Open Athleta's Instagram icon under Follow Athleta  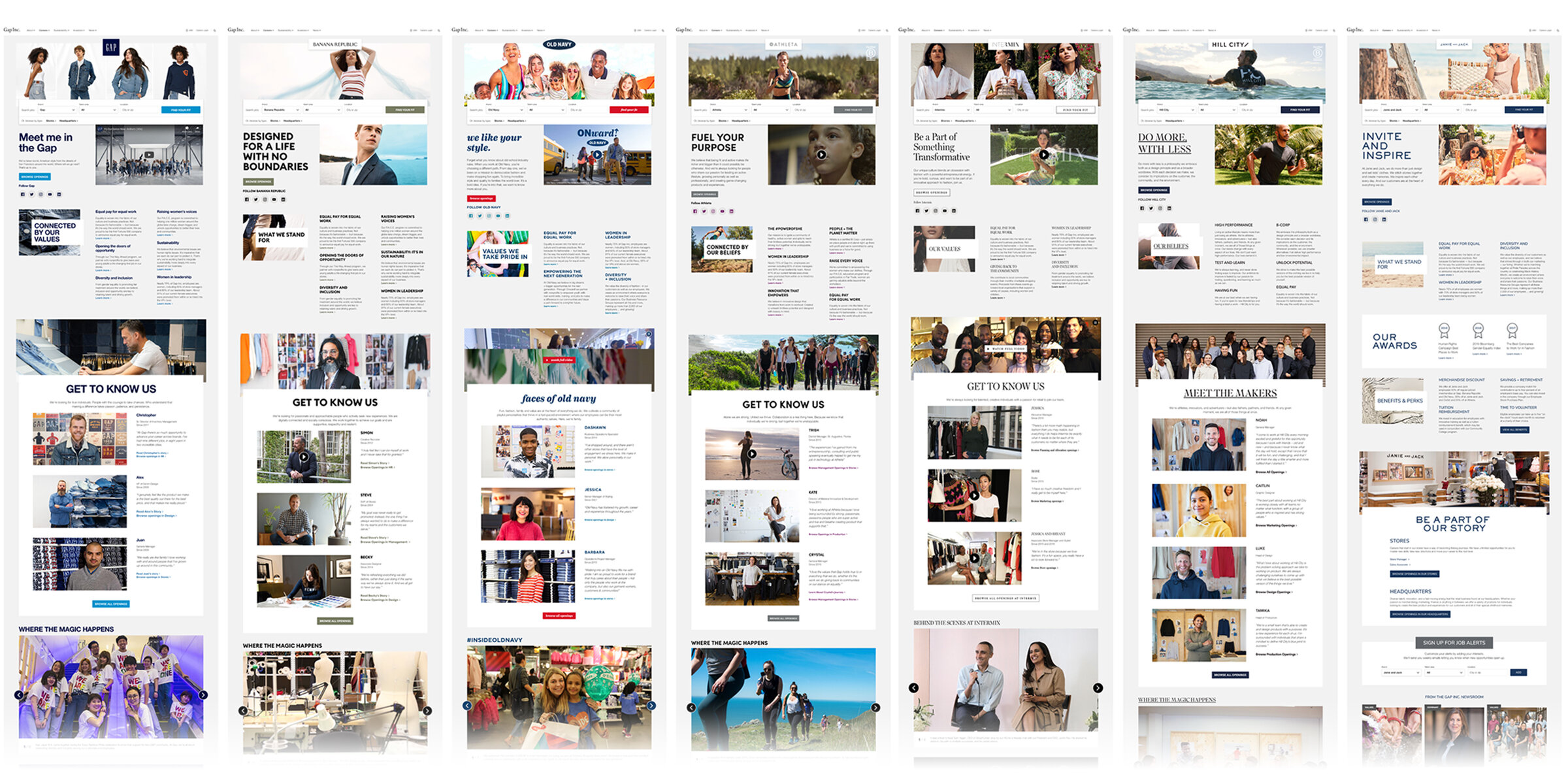(x=713, y=211)
